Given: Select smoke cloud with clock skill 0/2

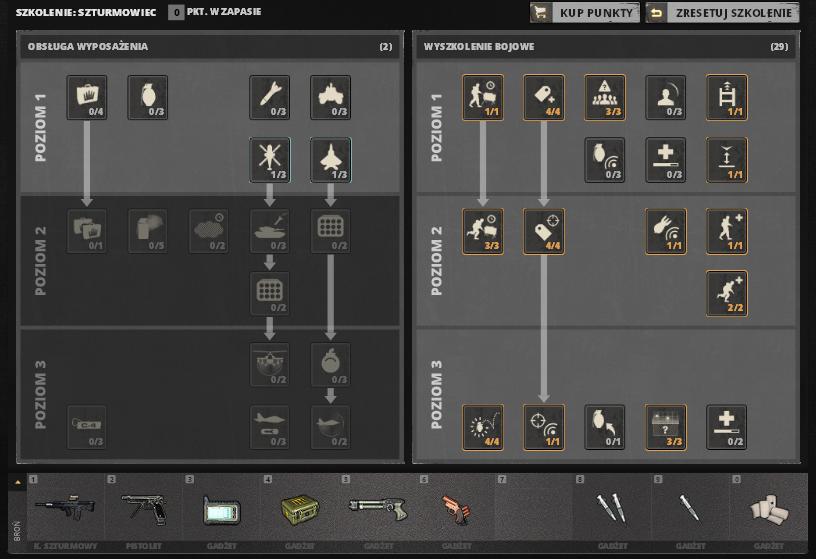Looking at the screenshot, I should (209, 231).
